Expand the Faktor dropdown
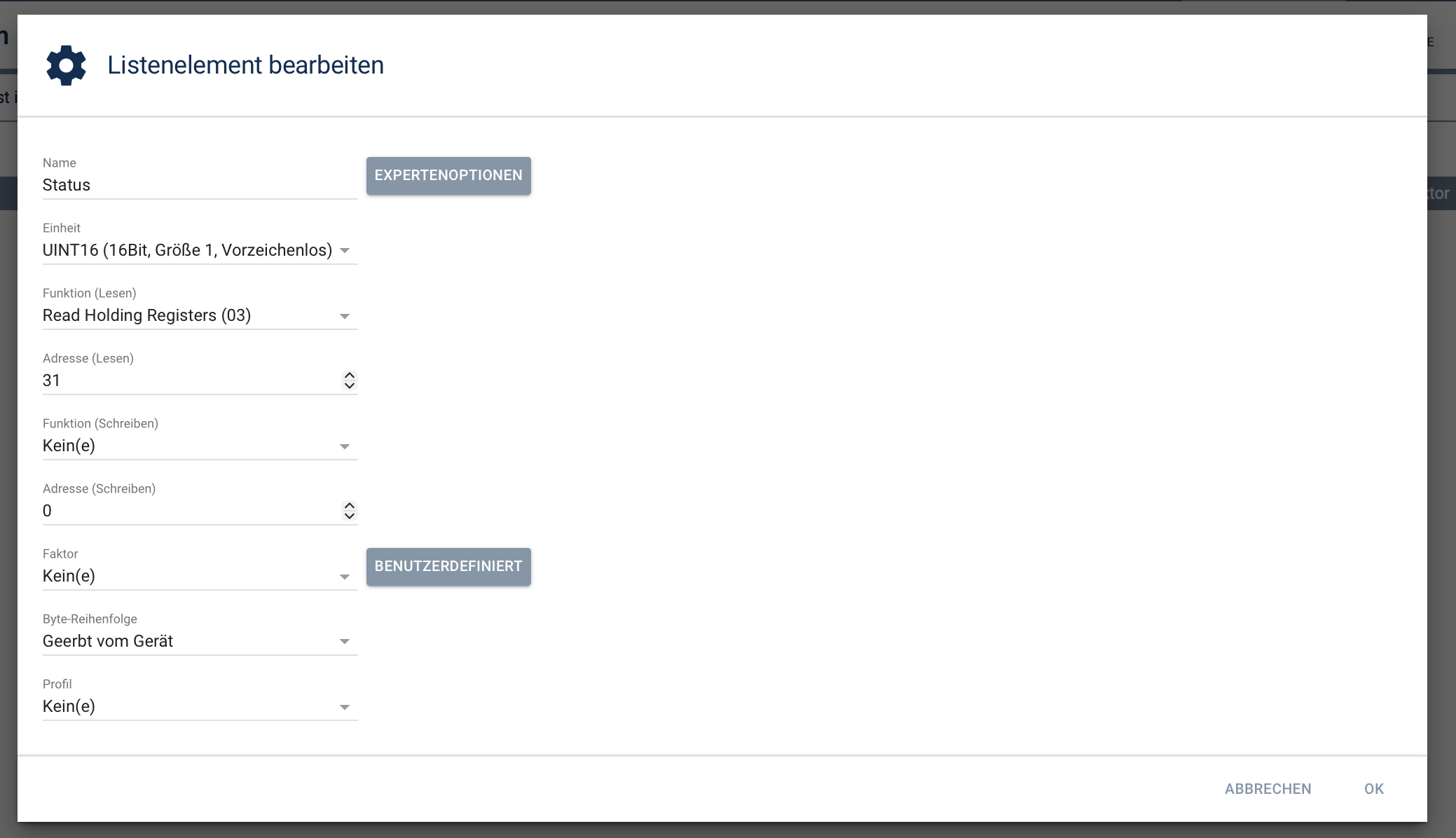Viewport: 1456px width, 838px height. click(345, 577)
